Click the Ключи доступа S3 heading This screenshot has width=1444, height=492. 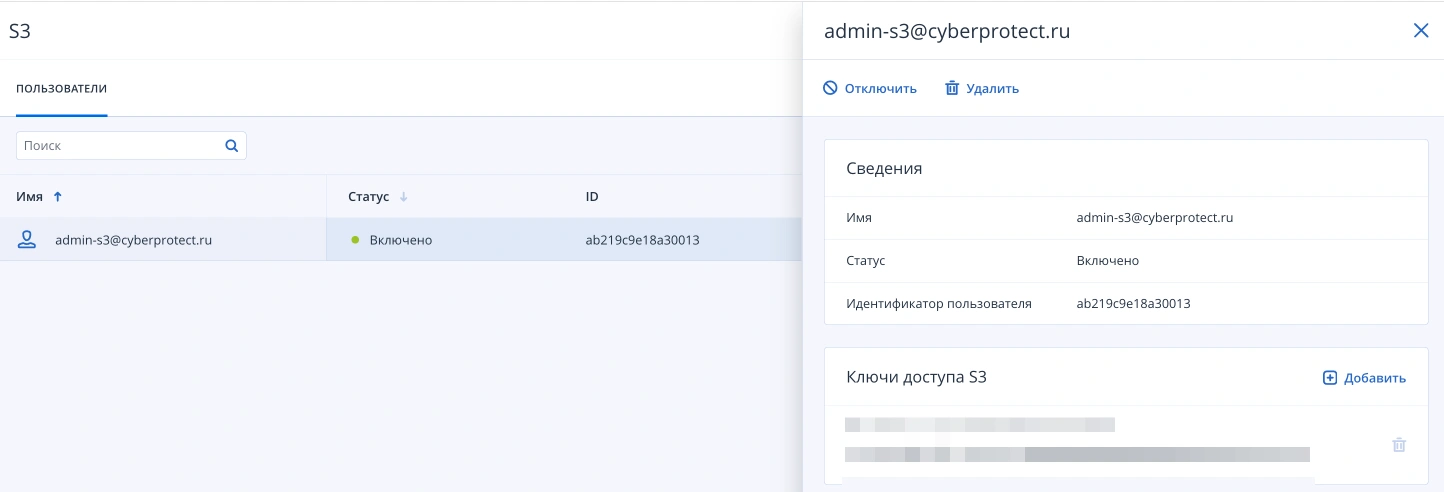(916, 377)
